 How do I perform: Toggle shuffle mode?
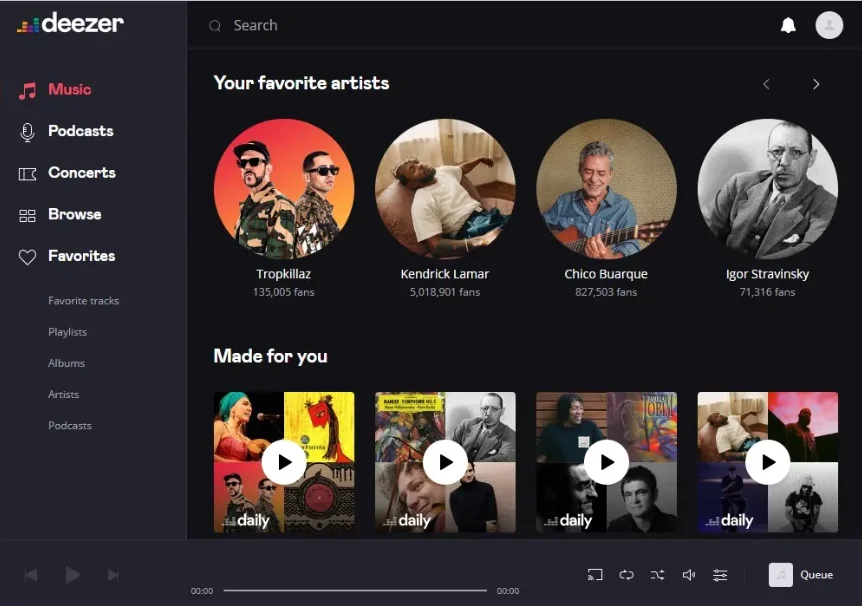tap(657, 575)
